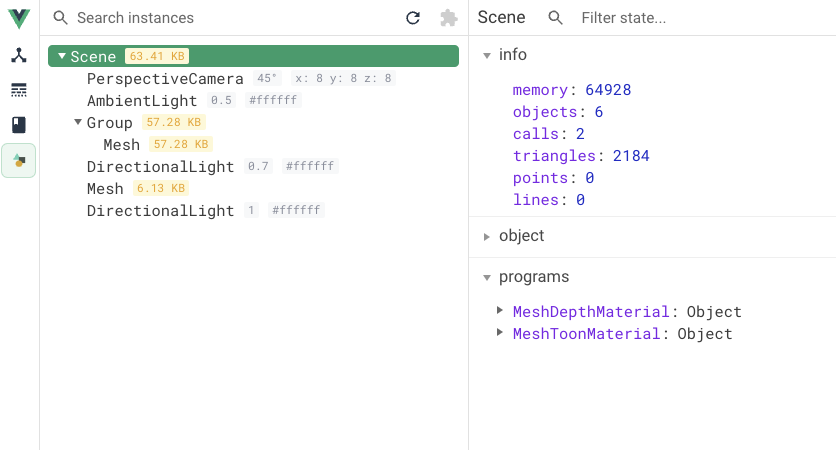The height and width of the screenshot is (450, 836).
Task: Collapse the Scene tree node
Action: [x=62, y=57]
